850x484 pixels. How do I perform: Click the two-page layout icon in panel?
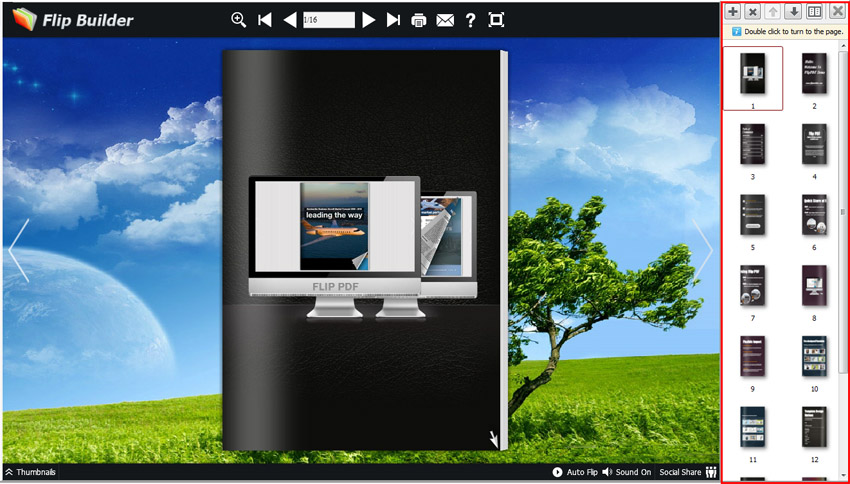[x=814, y=11]
